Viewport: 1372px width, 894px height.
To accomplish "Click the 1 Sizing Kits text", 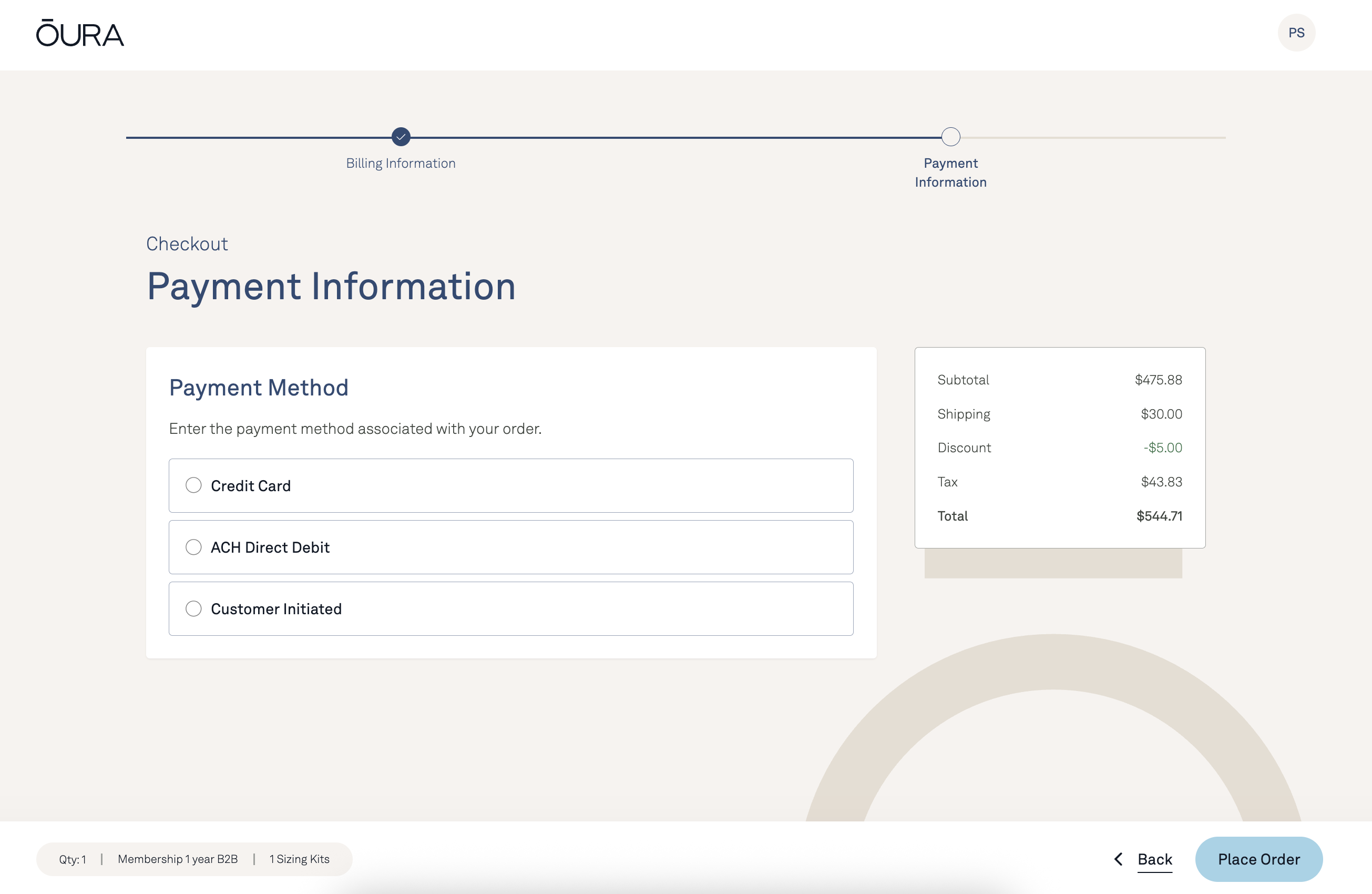I will pyautogui.click(x=299, y=859).
